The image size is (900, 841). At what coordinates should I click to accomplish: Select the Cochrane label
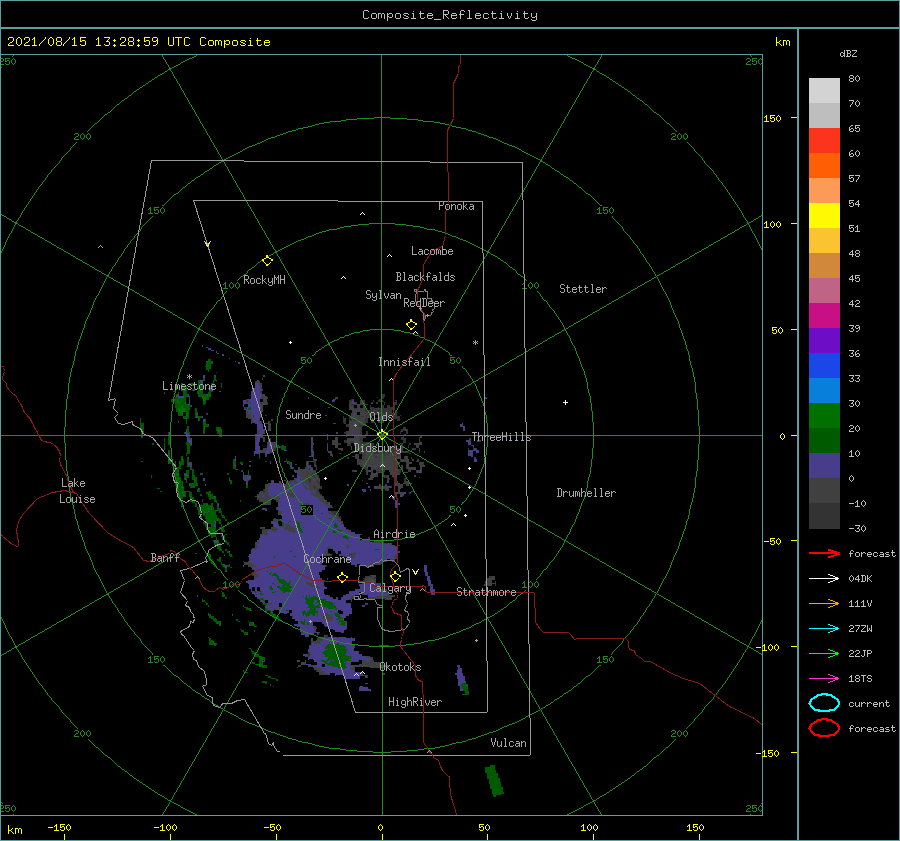pos(327,559)
